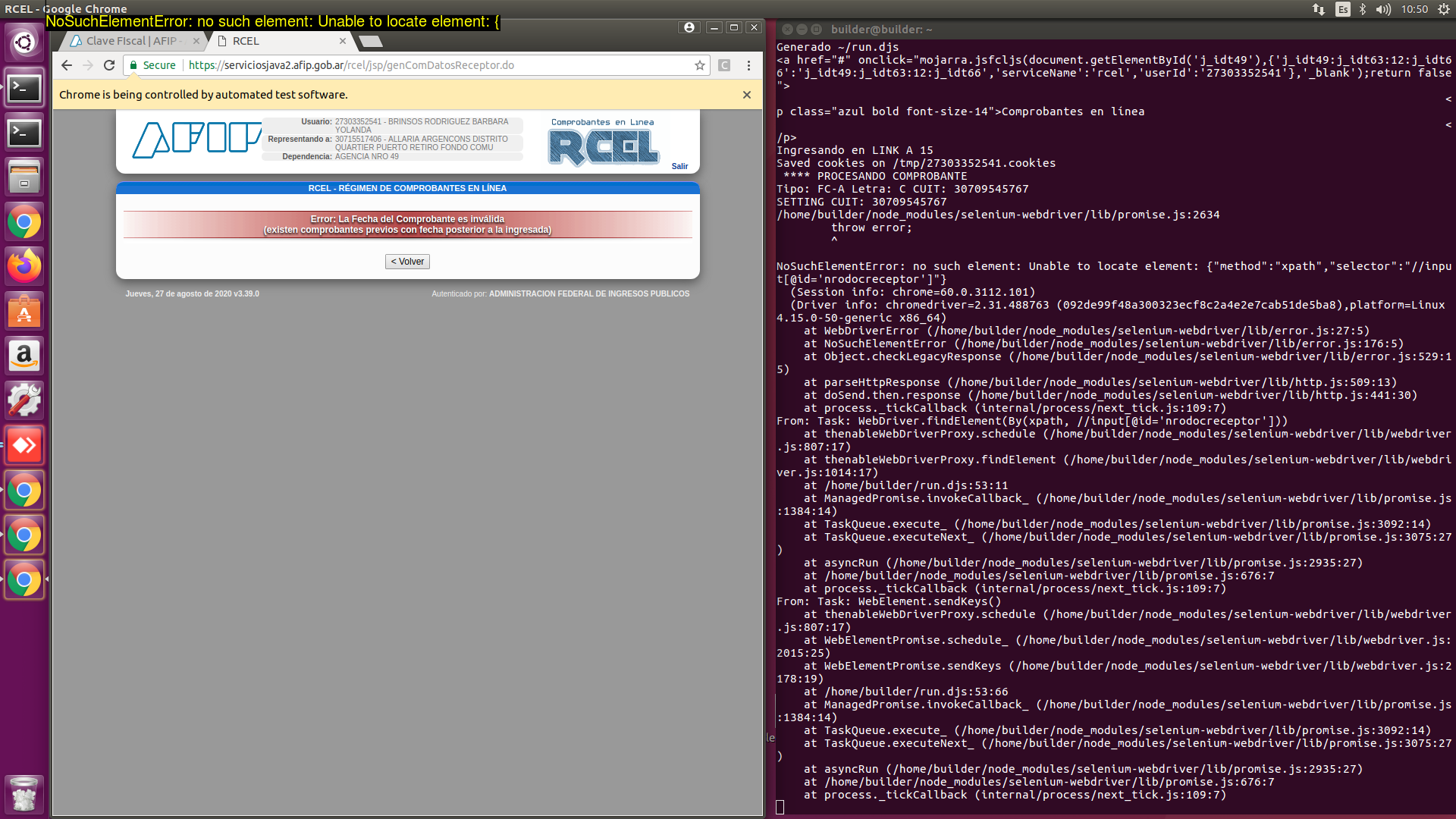Click the terminal line 'SETTING CUIT: 30709545767'
This screenshot has height=819, width=1456.
[861, 202]
